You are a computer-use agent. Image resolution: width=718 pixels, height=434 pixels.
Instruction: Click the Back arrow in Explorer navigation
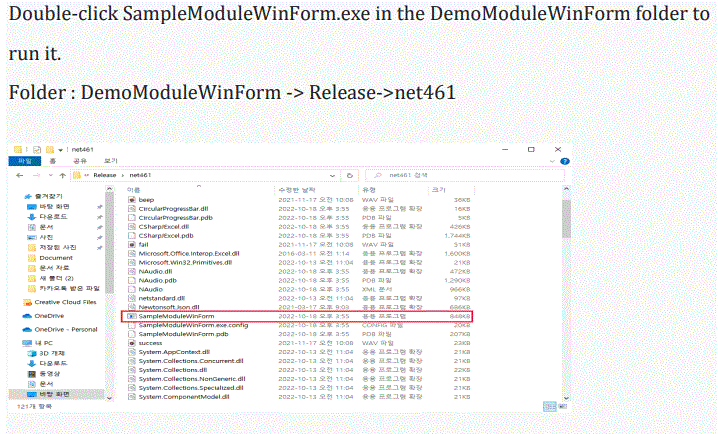point(19,175)
